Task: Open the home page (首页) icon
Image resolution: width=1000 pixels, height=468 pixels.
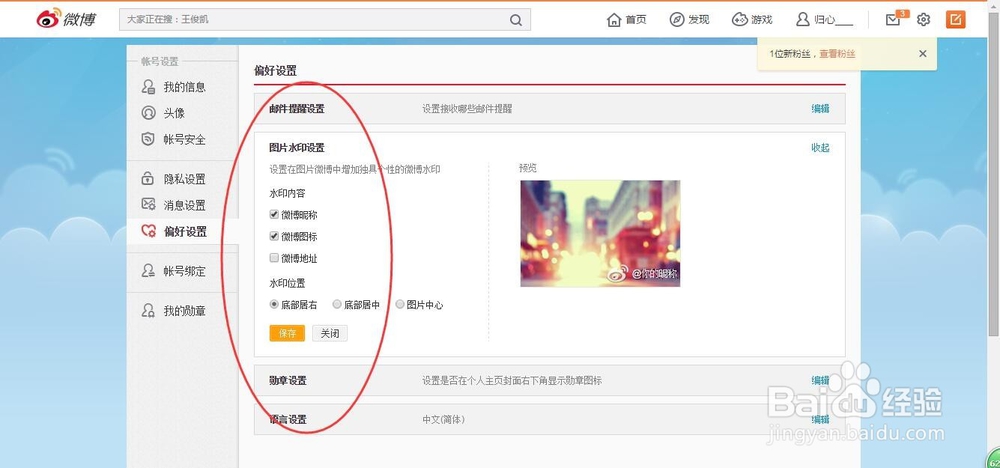Action: coord(614,20)
